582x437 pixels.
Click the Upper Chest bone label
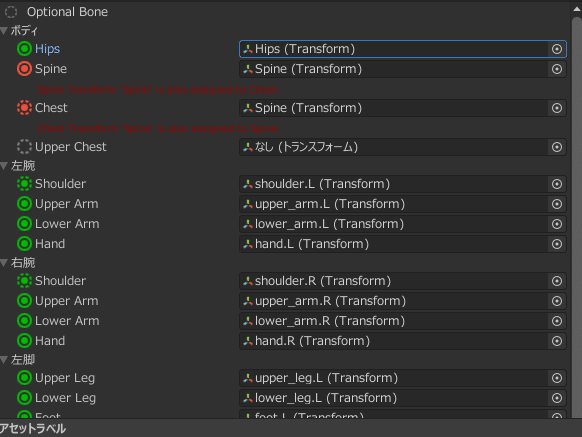[71, 147]
